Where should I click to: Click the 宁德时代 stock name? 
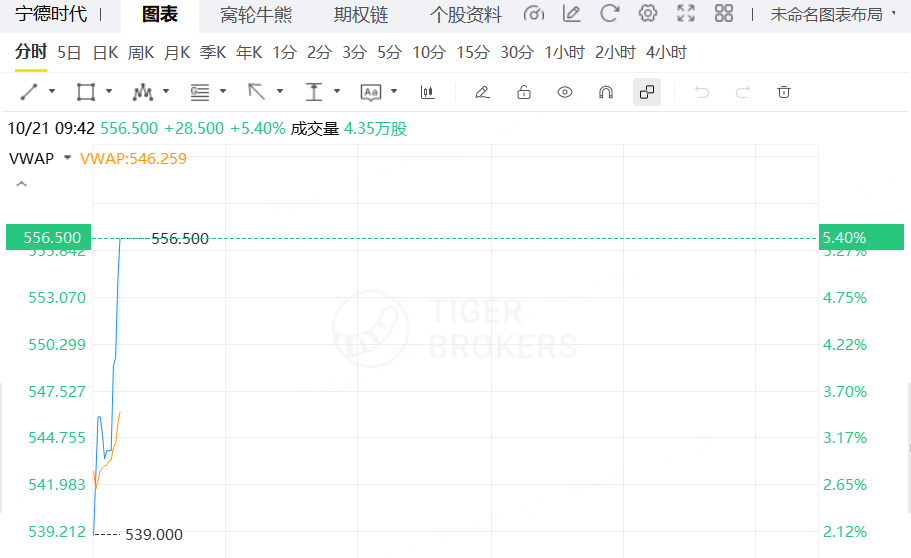tap(51, 14)
